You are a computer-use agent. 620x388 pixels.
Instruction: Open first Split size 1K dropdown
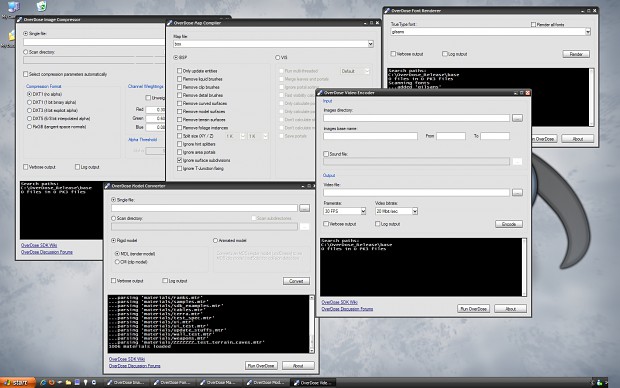(243, 136)
